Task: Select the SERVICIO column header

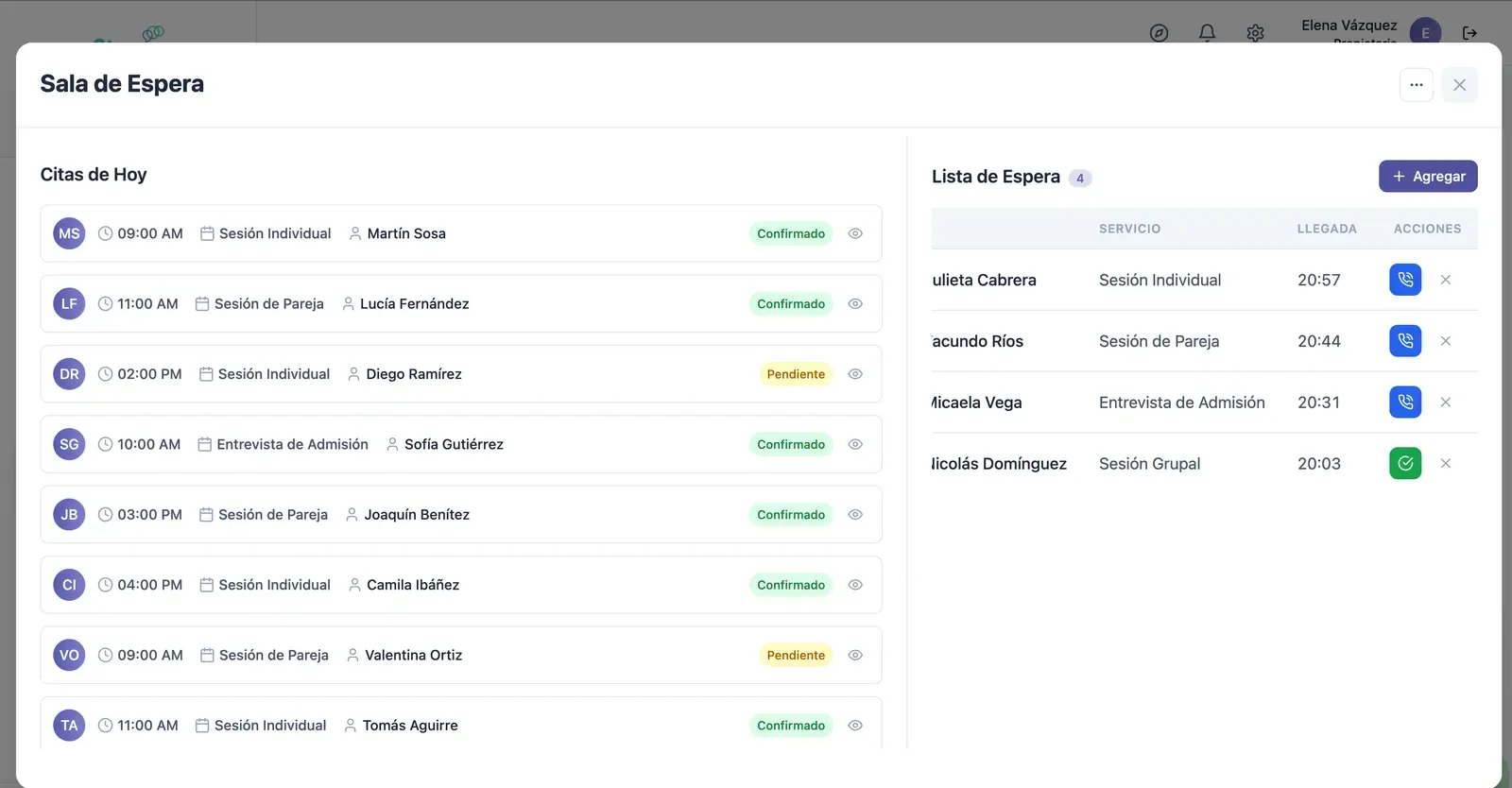Action: tap(1129, 229)
